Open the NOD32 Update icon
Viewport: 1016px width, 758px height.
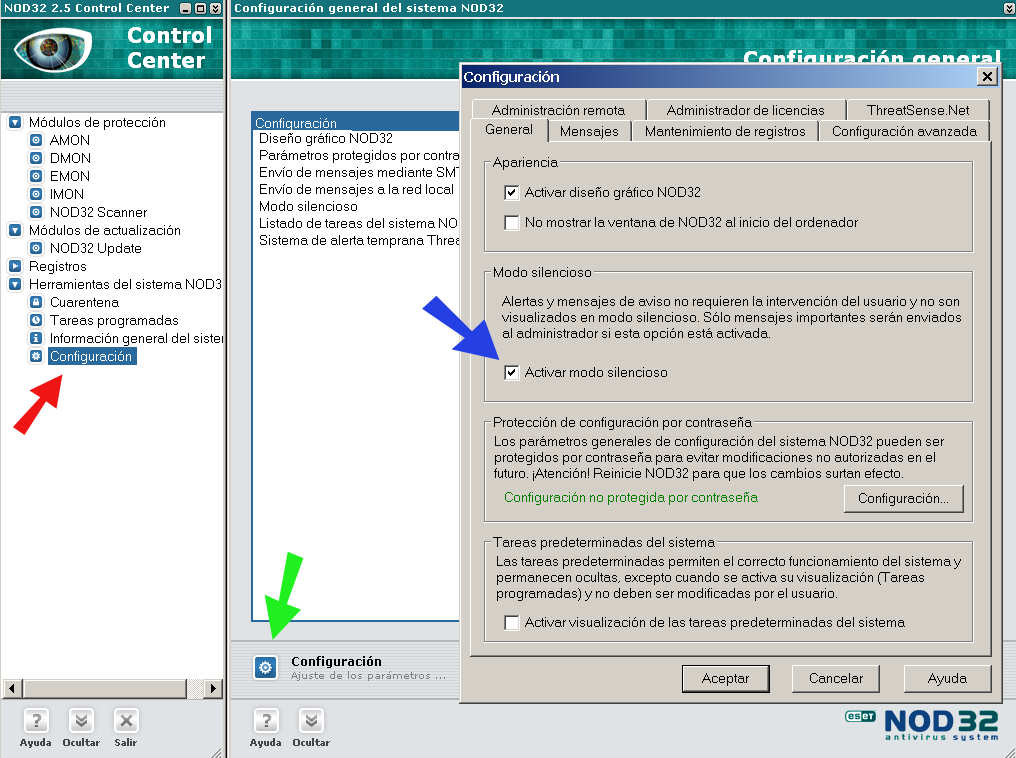36,249
